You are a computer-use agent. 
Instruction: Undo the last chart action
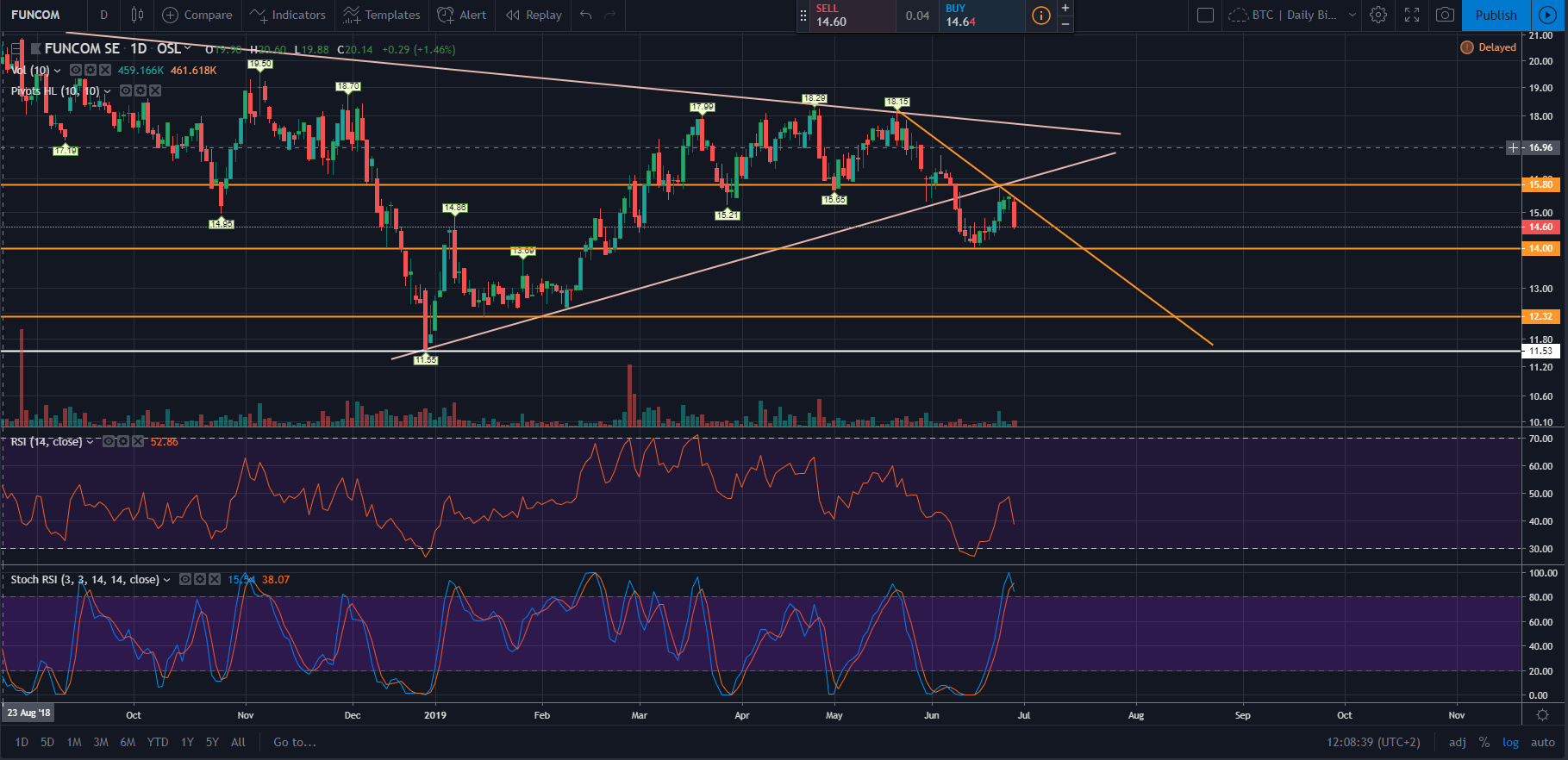click(586, 15)
